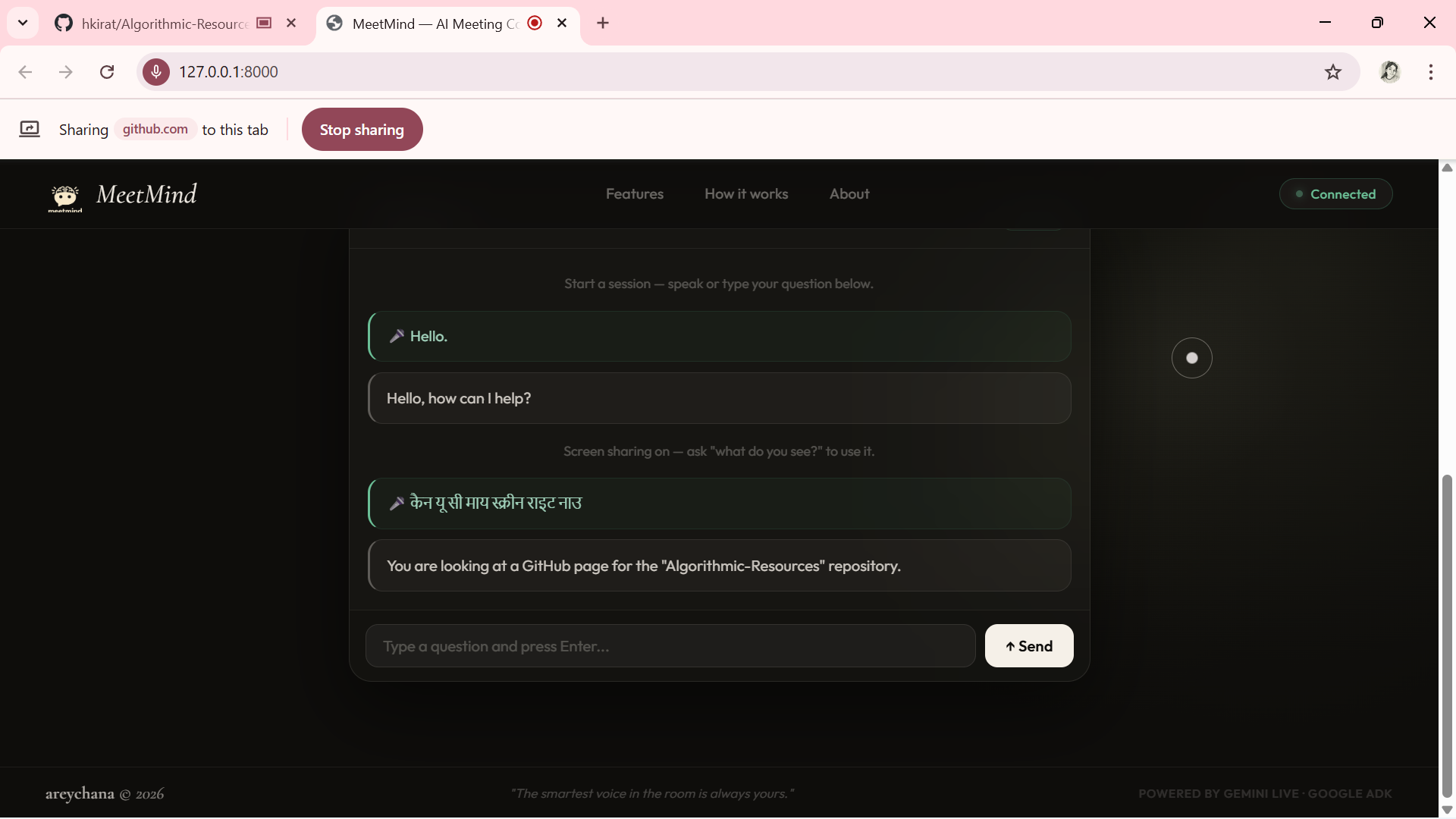Open the Chrome three-dot menu
The height and width of the screenshot is (819, 1456).
click(x=1431, y=72)
